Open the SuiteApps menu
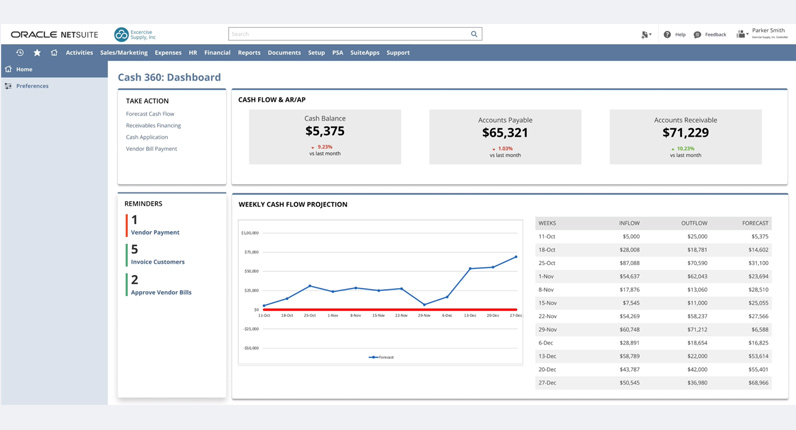 click(364, 53)
